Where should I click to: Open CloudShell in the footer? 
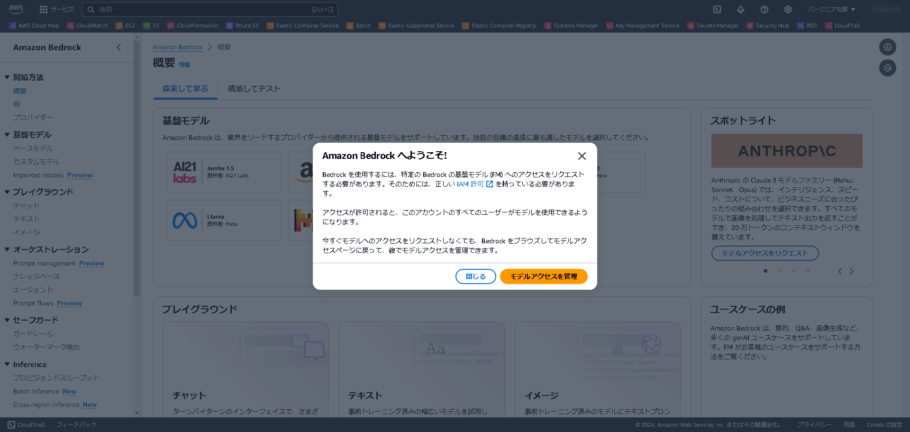tap(27, 424)
